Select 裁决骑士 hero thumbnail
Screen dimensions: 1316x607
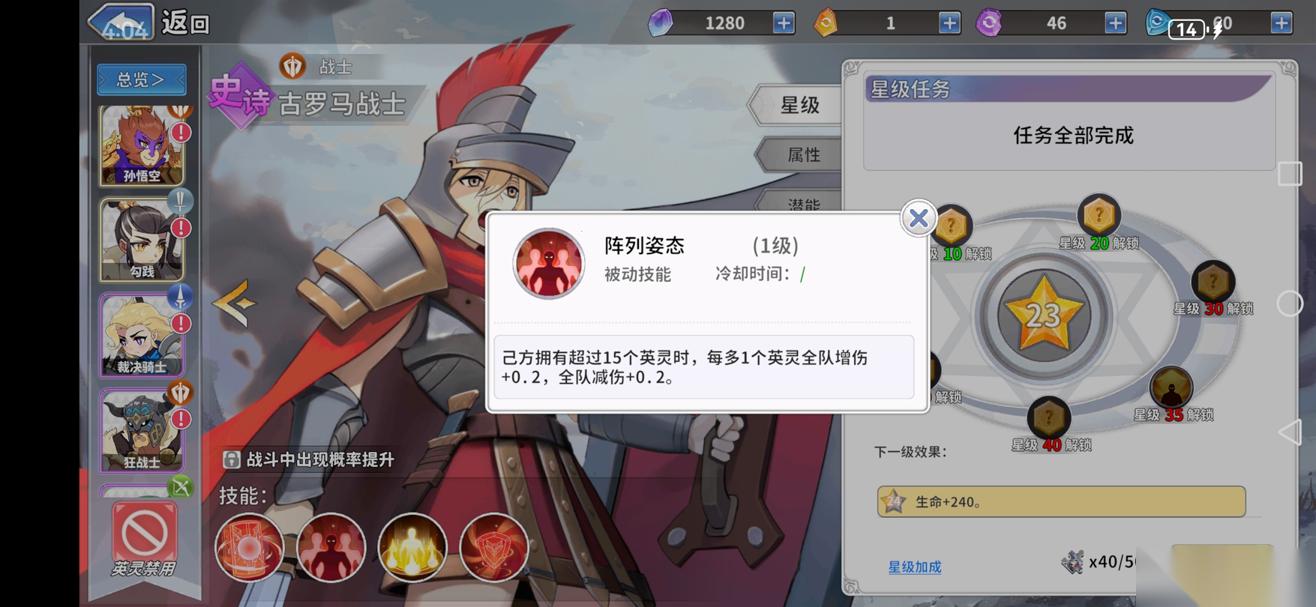coord(141,335)
